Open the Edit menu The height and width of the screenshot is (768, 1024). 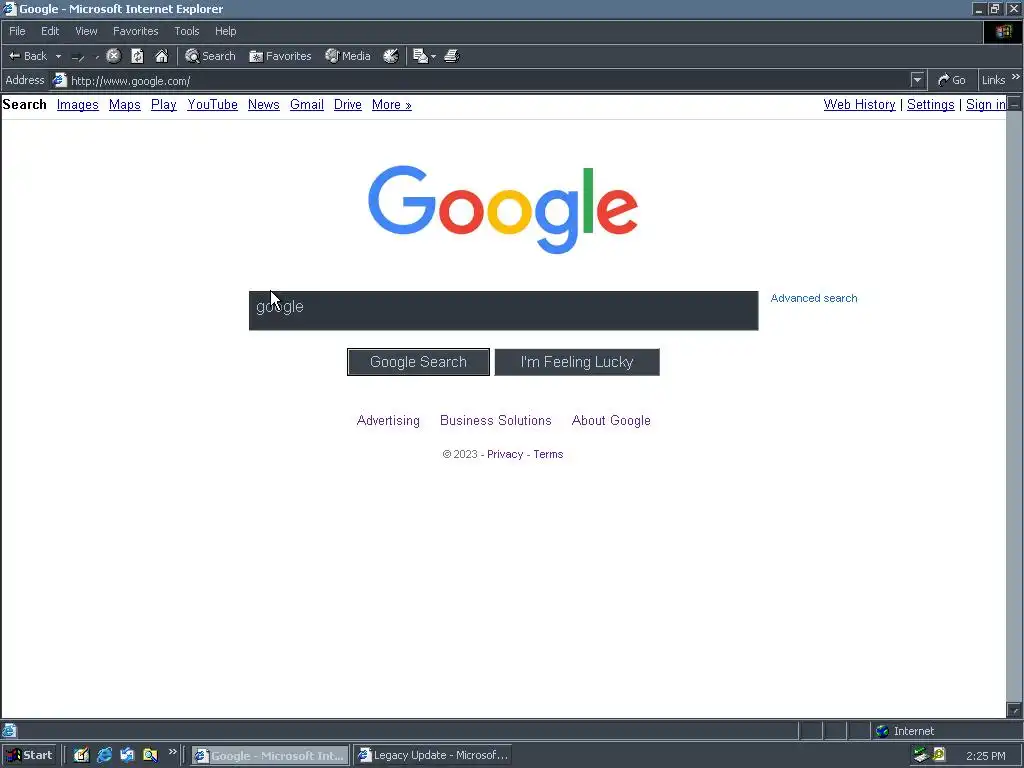coord(50,31)
